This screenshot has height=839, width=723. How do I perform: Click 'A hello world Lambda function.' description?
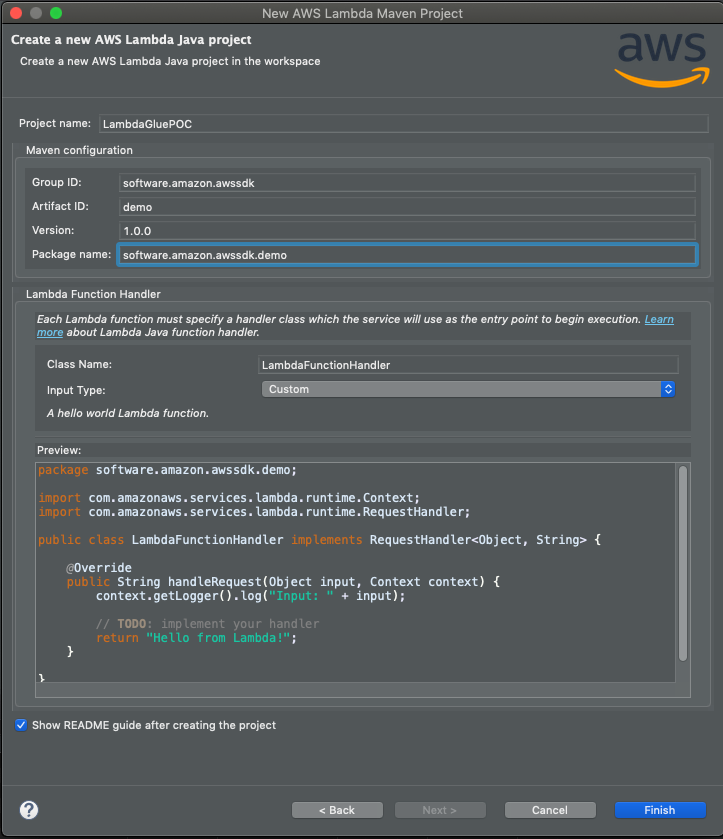point(127,413)
